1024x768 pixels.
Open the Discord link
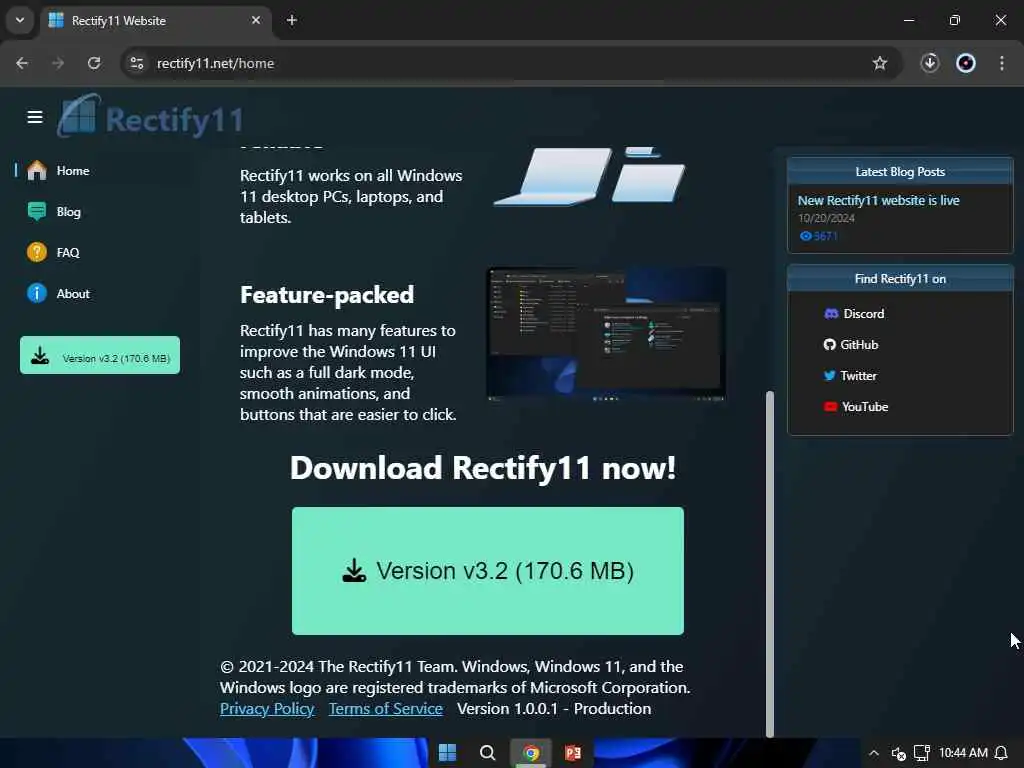coord(854,313)
